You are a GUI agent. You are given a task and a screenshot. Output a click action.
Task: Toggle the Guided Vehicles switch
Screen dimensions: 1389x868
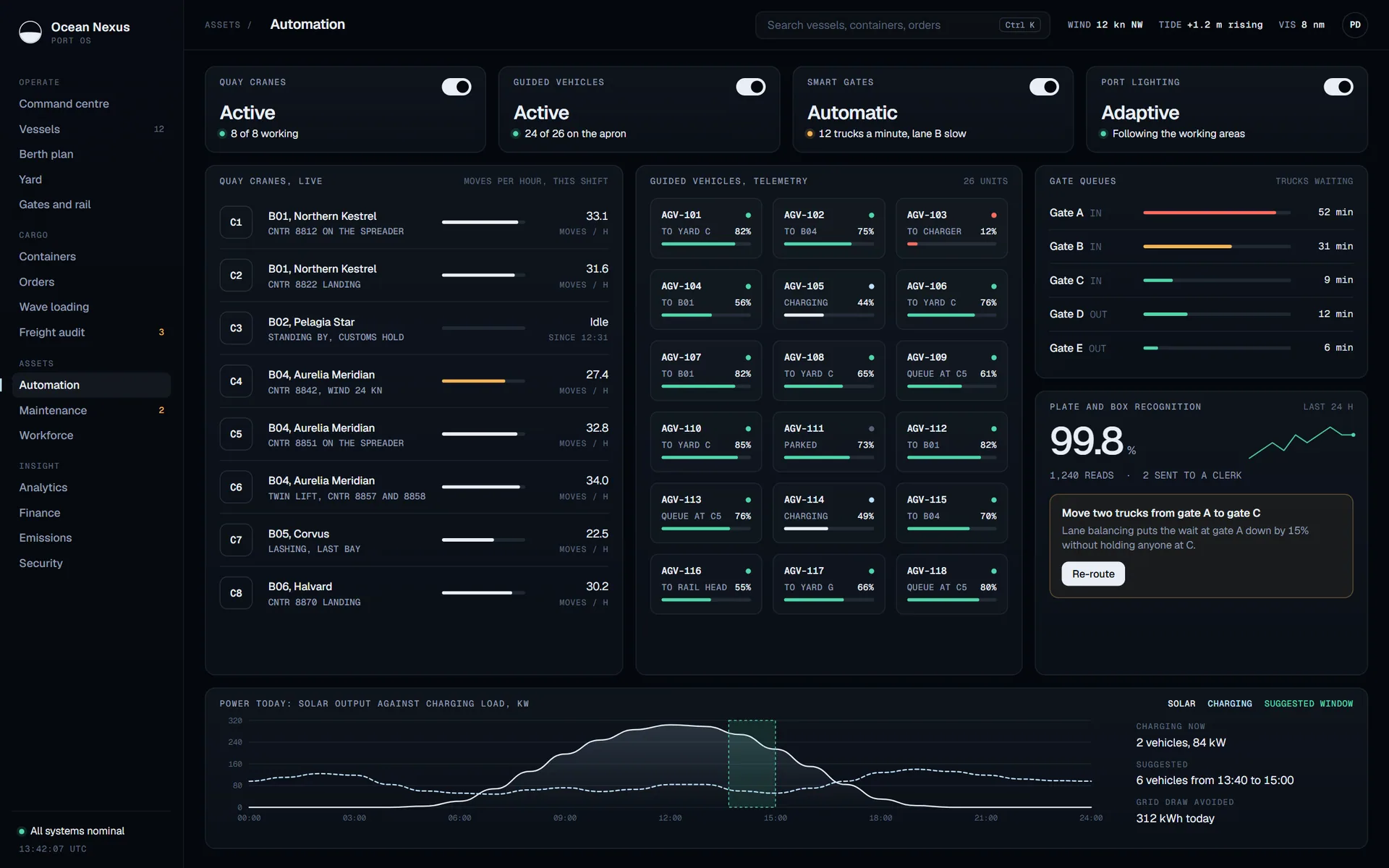pos(750,87)
